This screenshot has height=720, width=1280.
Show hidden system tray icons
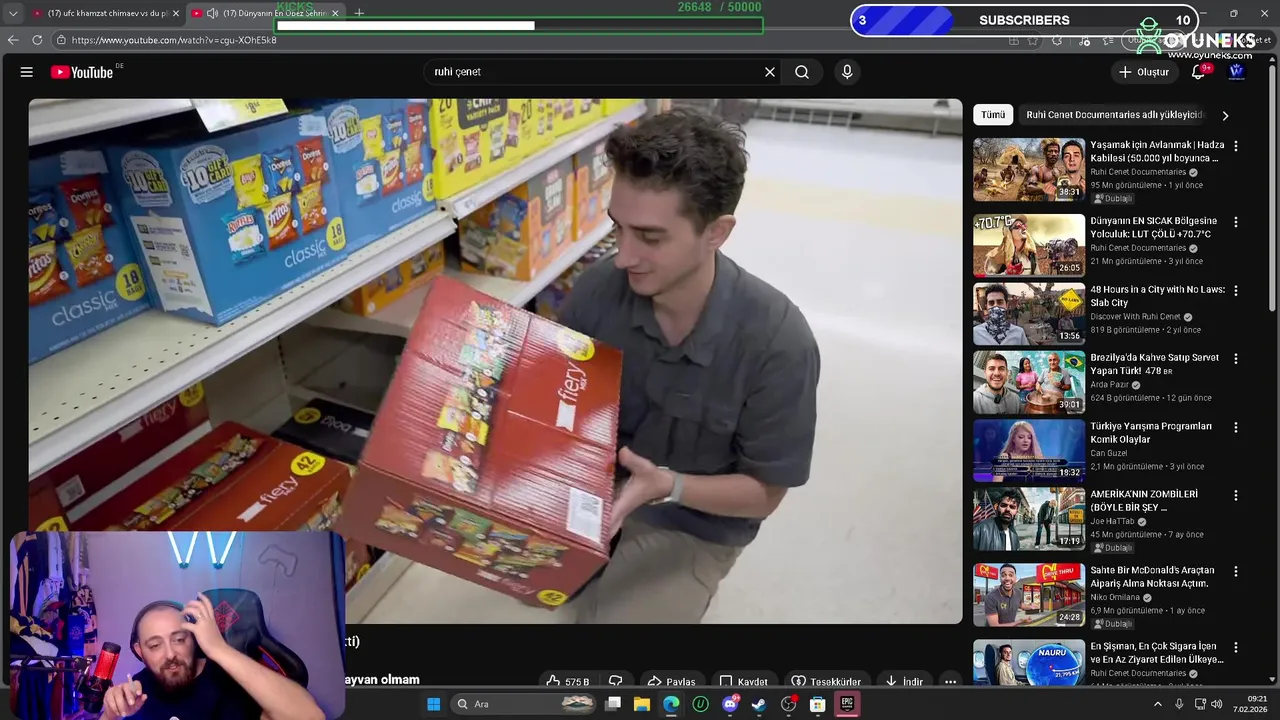click(1158, 704)
